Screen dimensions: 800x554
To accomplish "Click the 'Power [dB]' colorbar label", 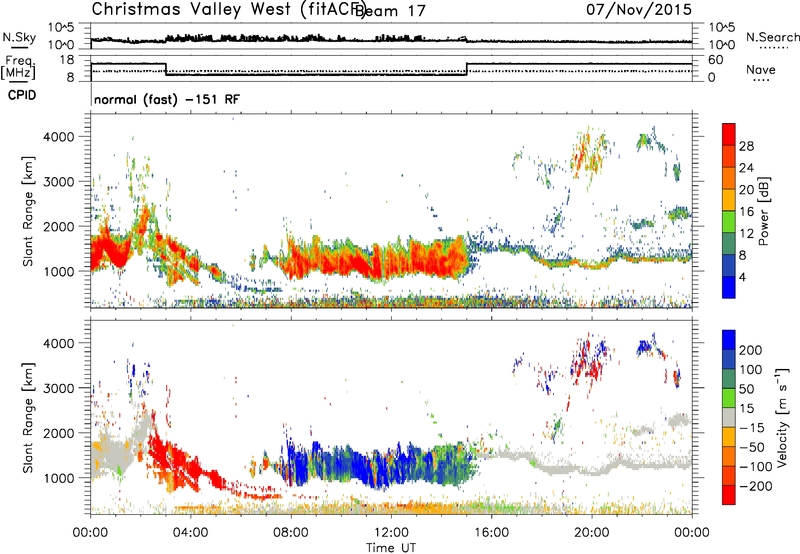I will click(x=763, y=211).
